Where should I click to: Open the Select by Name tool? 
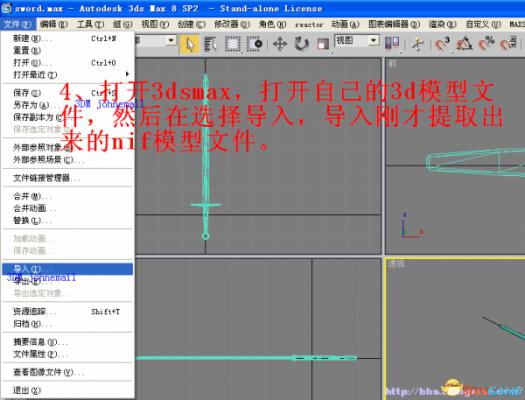click(x=211, y=44)
